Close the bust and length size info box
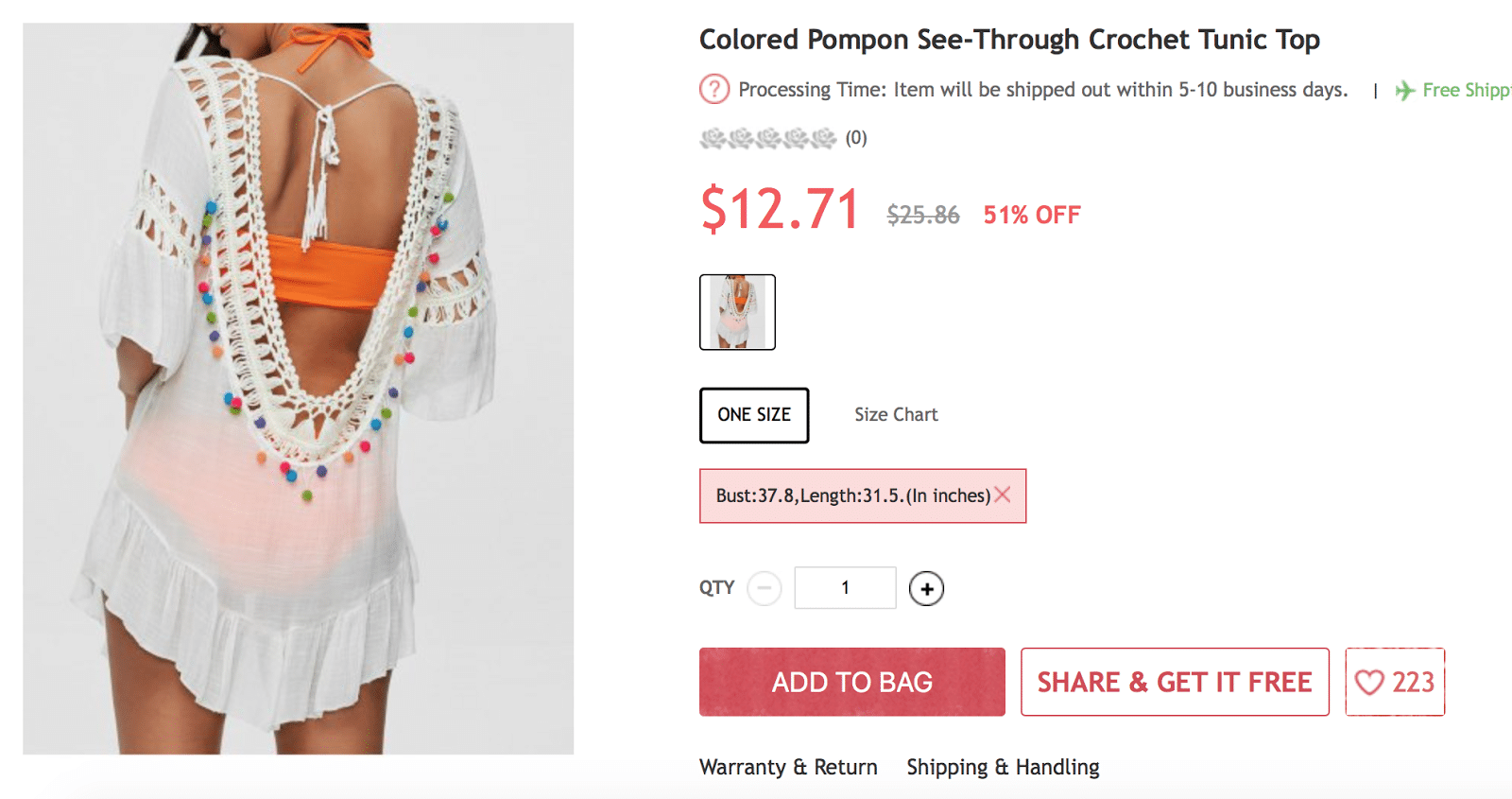The height and width of the screenshot is (799, 1512). point(1003,495)
